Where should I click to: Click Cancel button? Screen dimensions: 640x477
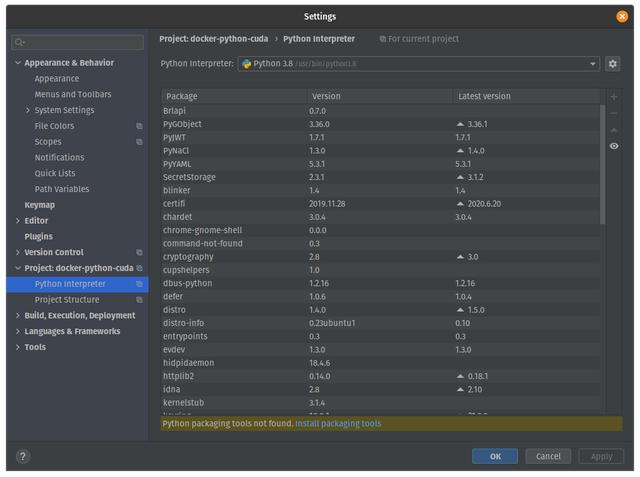click(548, 456)
